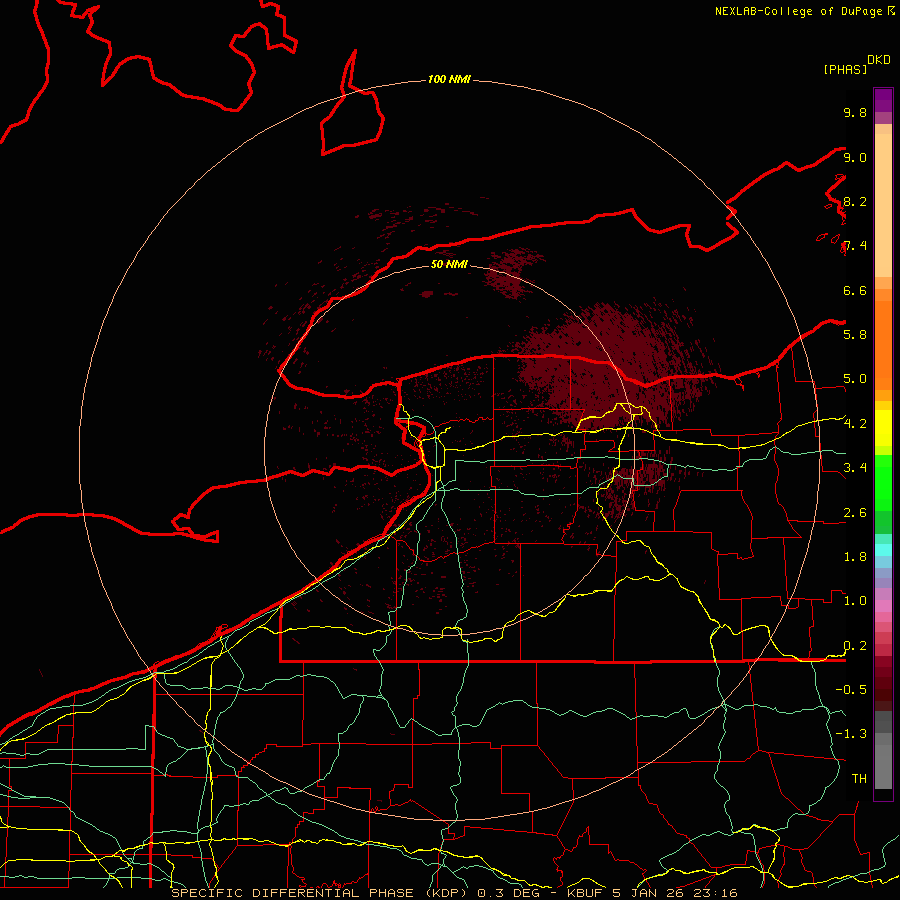This screenshot has height=900, width=900.
Task: Select the 9.0 value on the scale
Action: 855,157
